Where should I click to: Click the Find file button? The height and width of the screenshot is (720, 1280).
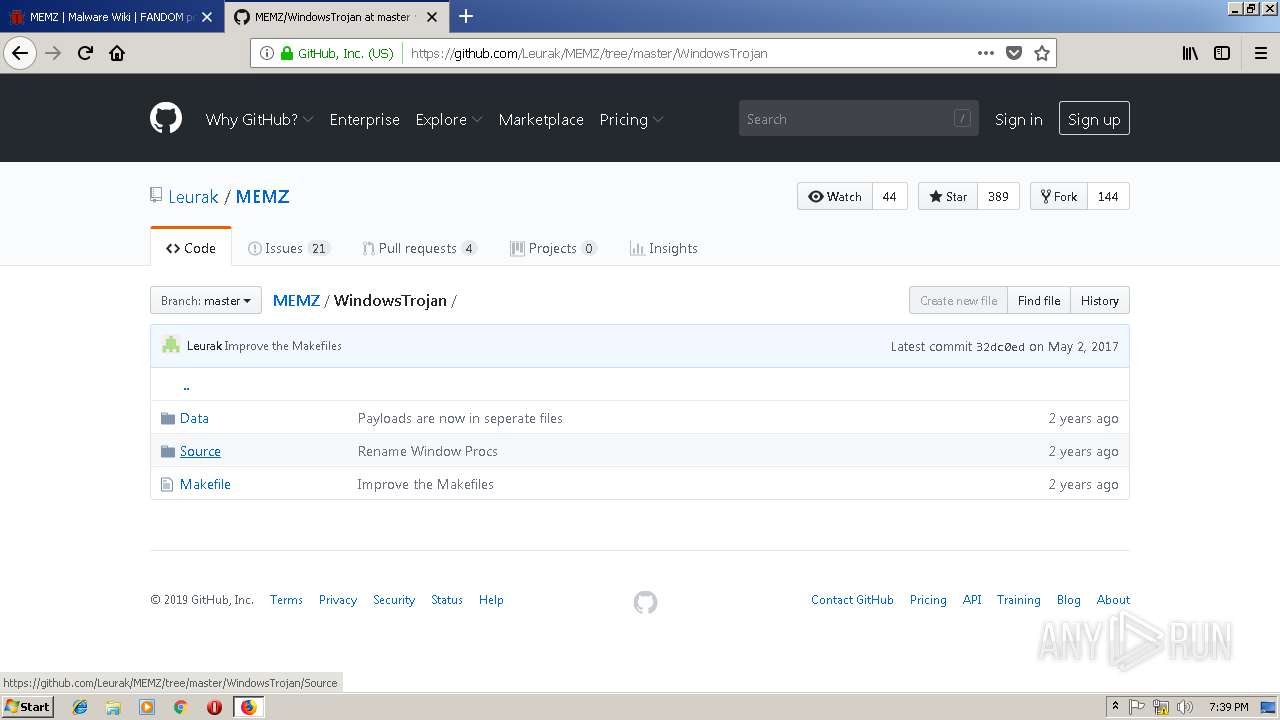1039,300
